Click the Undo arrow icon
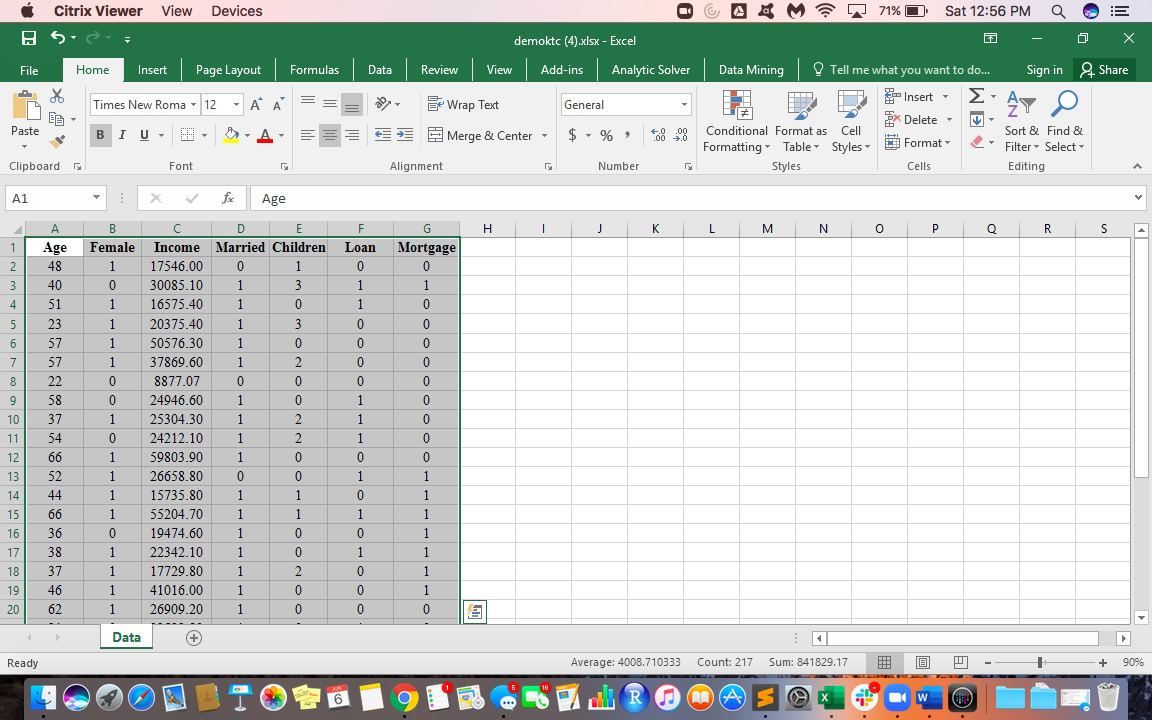The height and width of the screenshot is (720, 1152). pyautogui.click(x=58, y=37)
